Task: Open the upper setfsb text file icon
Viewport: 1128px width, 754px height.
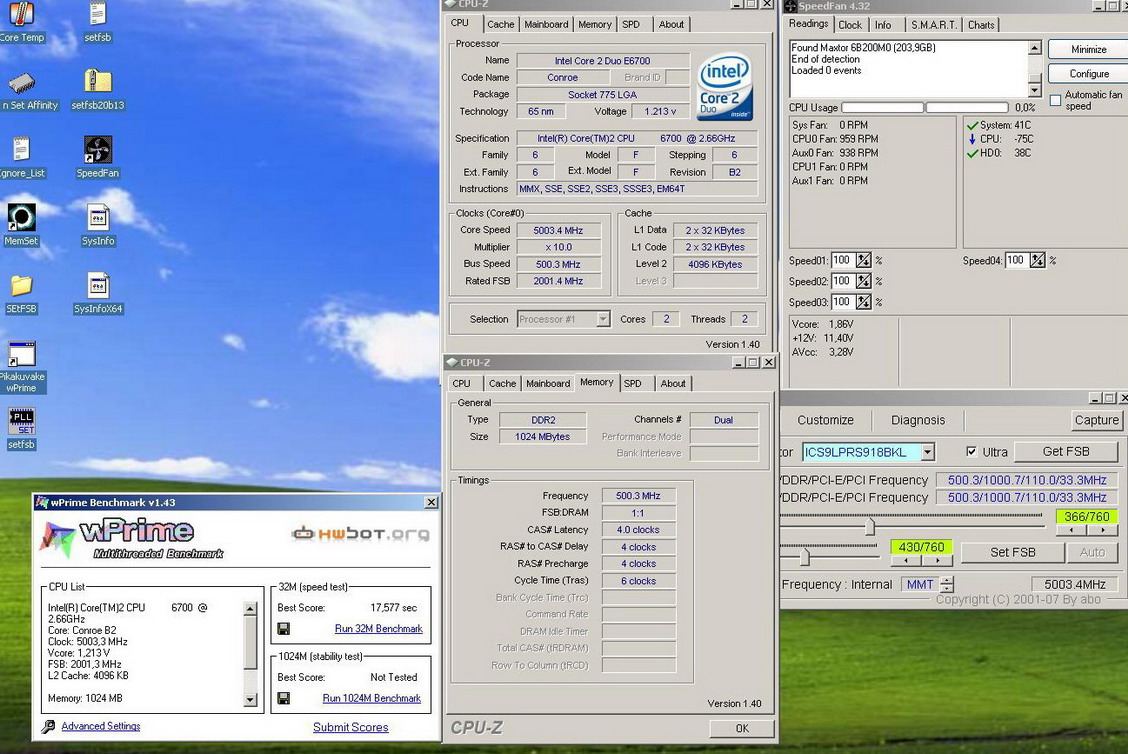Action: (98, 14)
